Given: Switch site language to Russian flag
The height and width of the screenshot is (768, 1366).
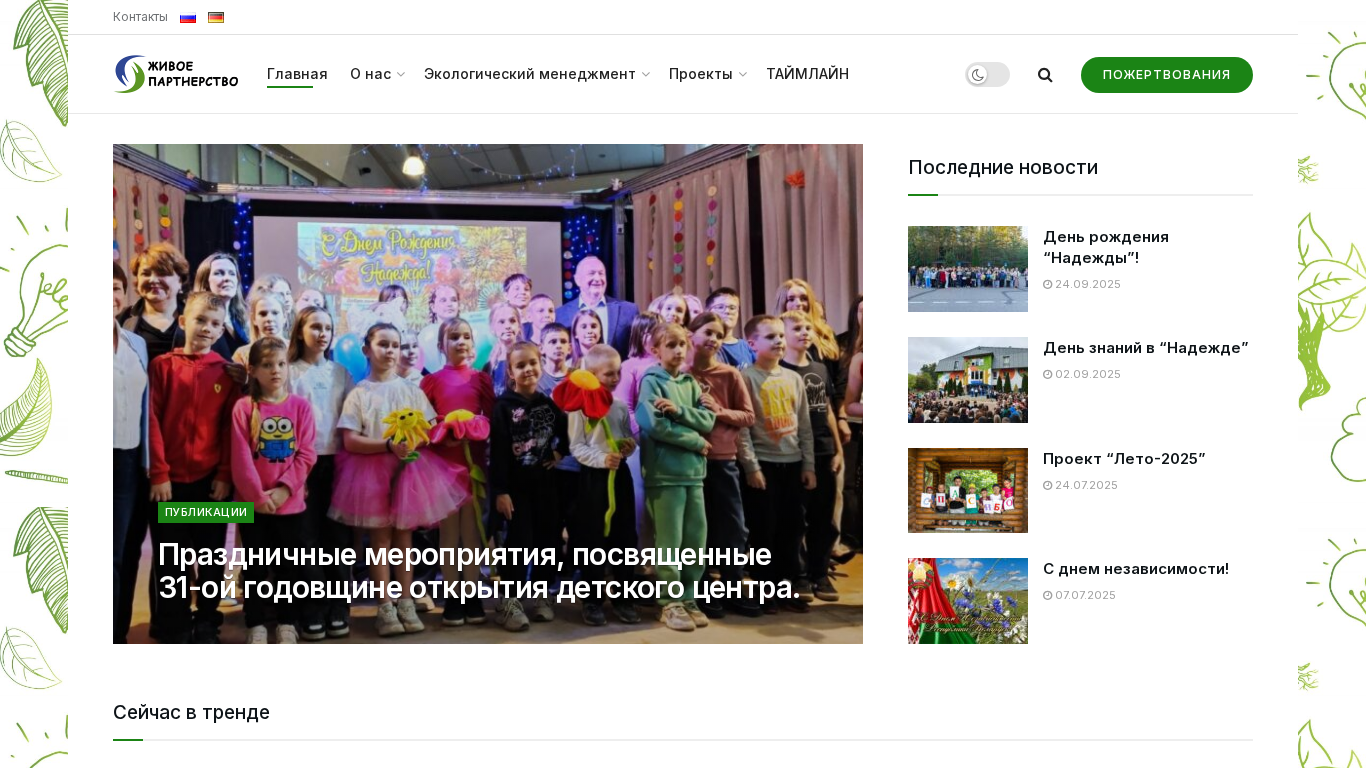Looking at the screenshot, I should tap(188, 17).
